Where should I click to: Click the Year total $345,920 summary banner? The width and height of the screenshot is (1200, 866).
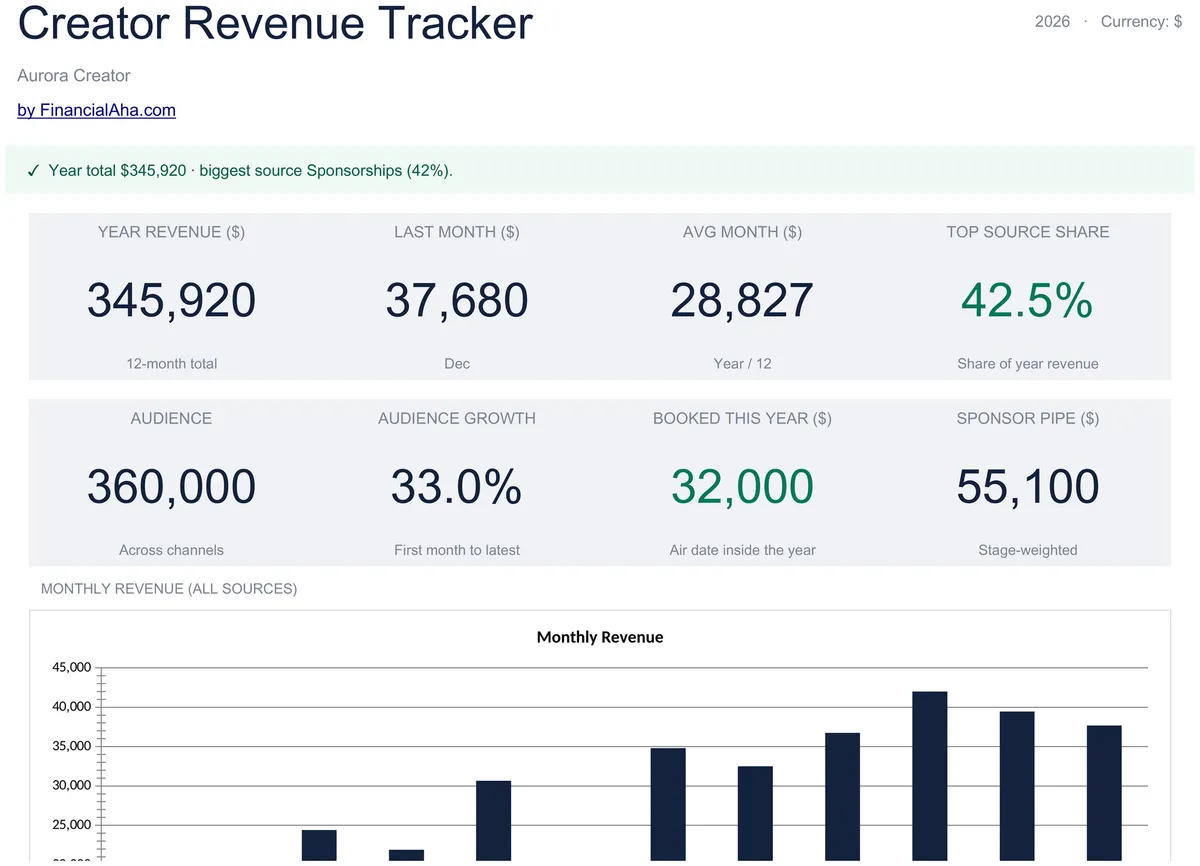600,170
